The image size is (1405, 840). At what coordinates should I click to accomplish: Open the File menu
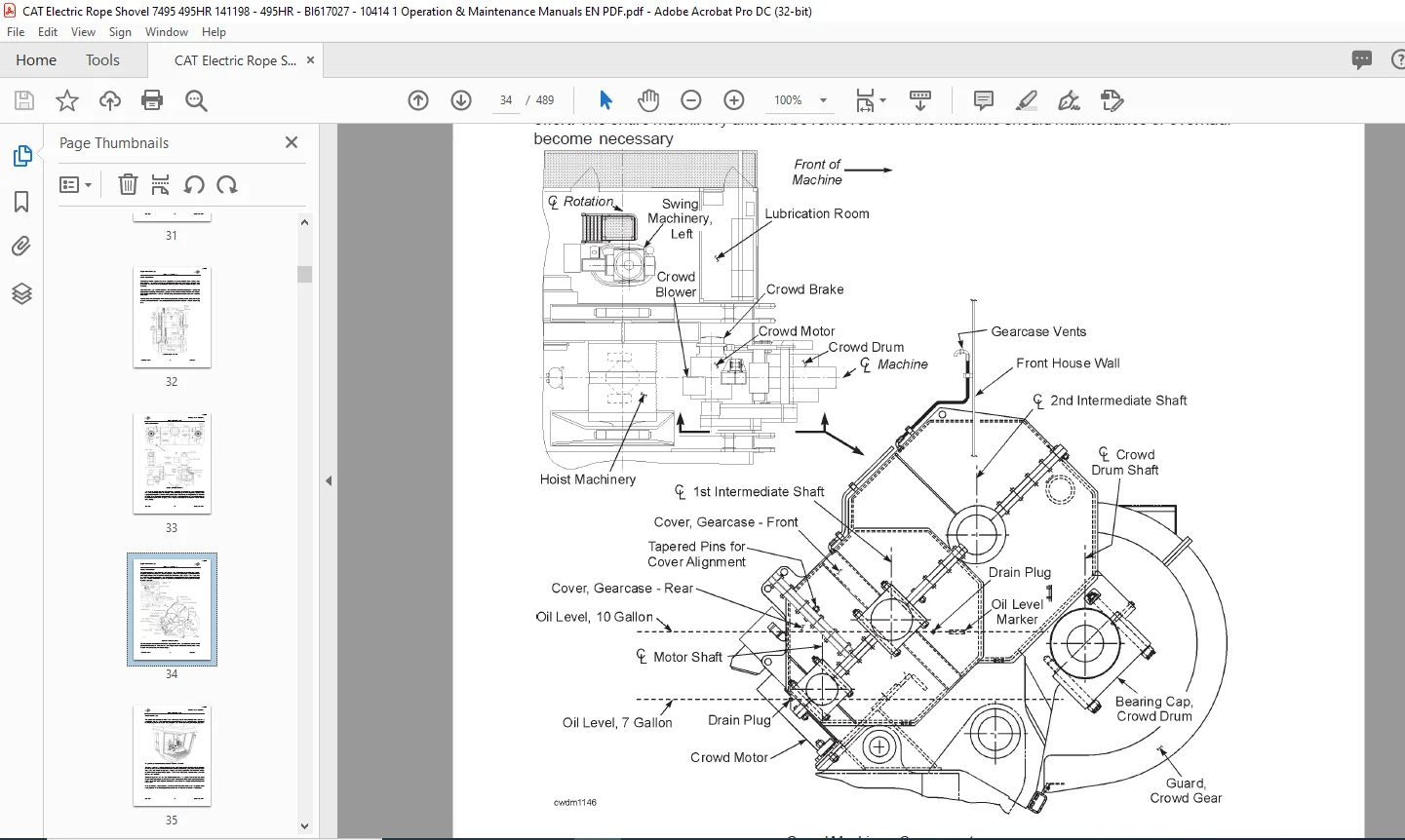16,32
